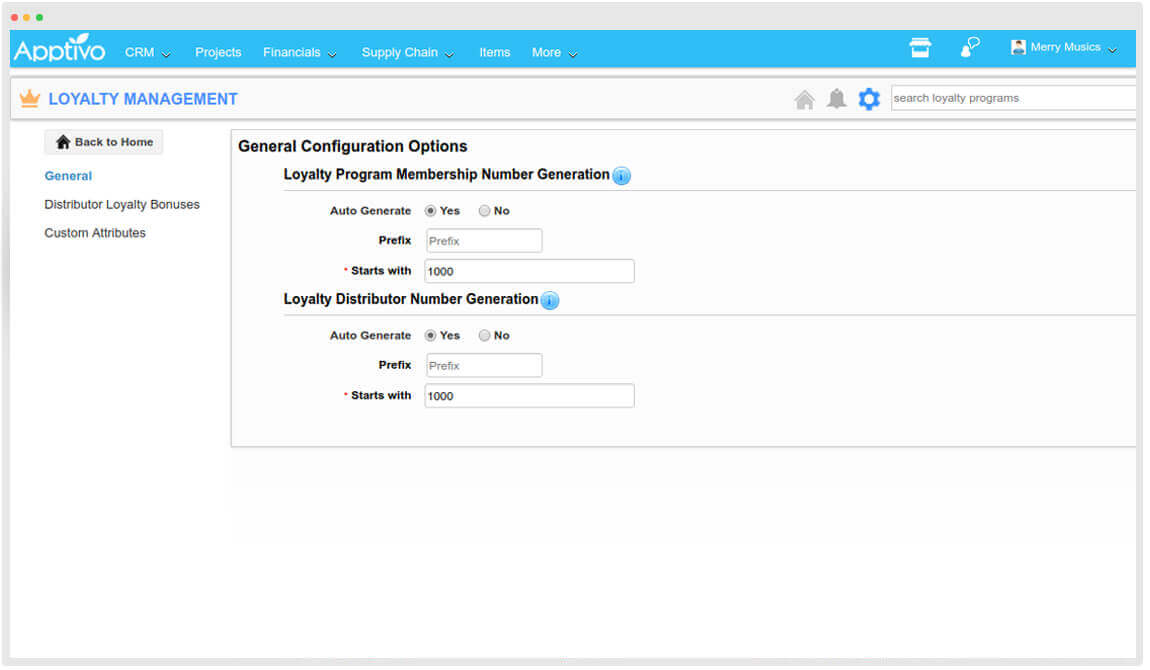Click the search loyalty programs field
This screenshot has height=670, width=1150.
pyautogui.click(x=1012, y=98)
